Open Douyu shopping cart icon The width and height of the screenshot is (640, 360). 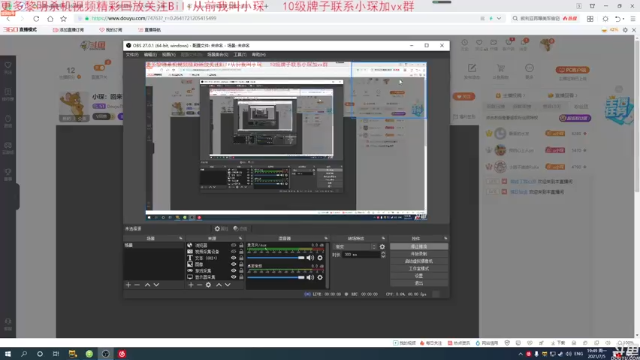click(x=501, y=69)
